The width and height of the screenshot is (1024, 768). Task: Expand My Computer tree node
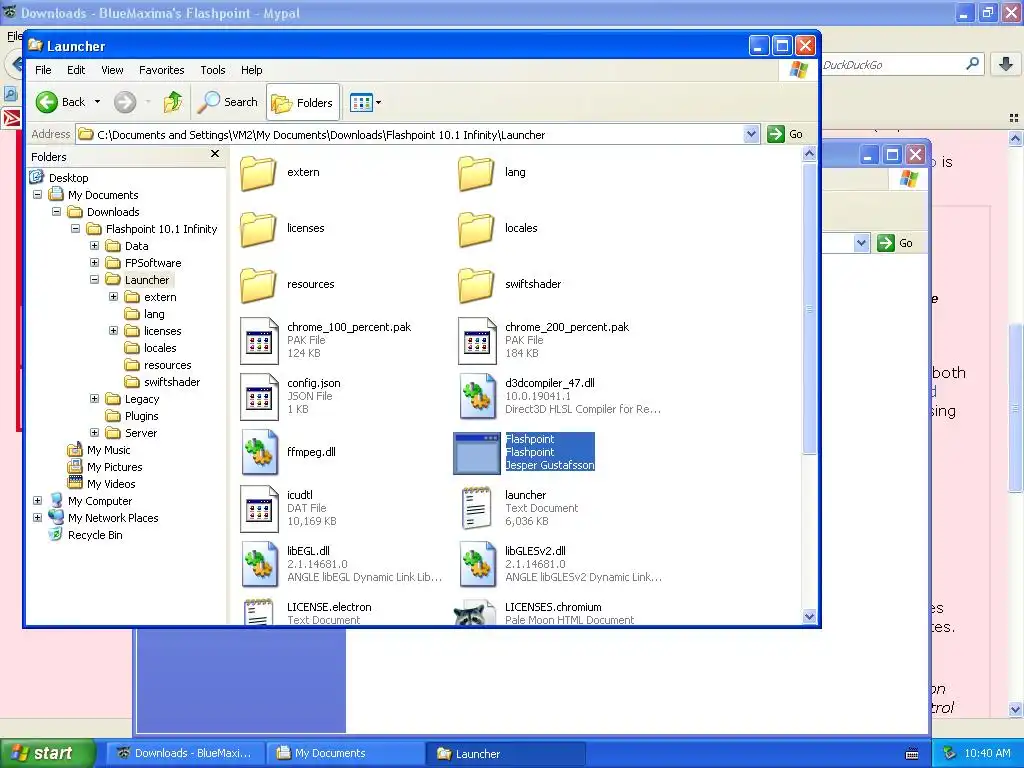point(37,500)
